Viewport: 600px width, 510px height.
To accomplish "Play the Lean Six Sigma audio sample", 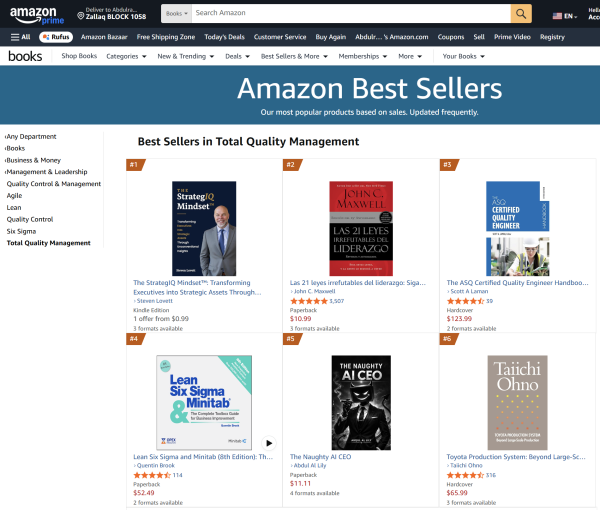I will pyautogui.click(x=268, y=442).
